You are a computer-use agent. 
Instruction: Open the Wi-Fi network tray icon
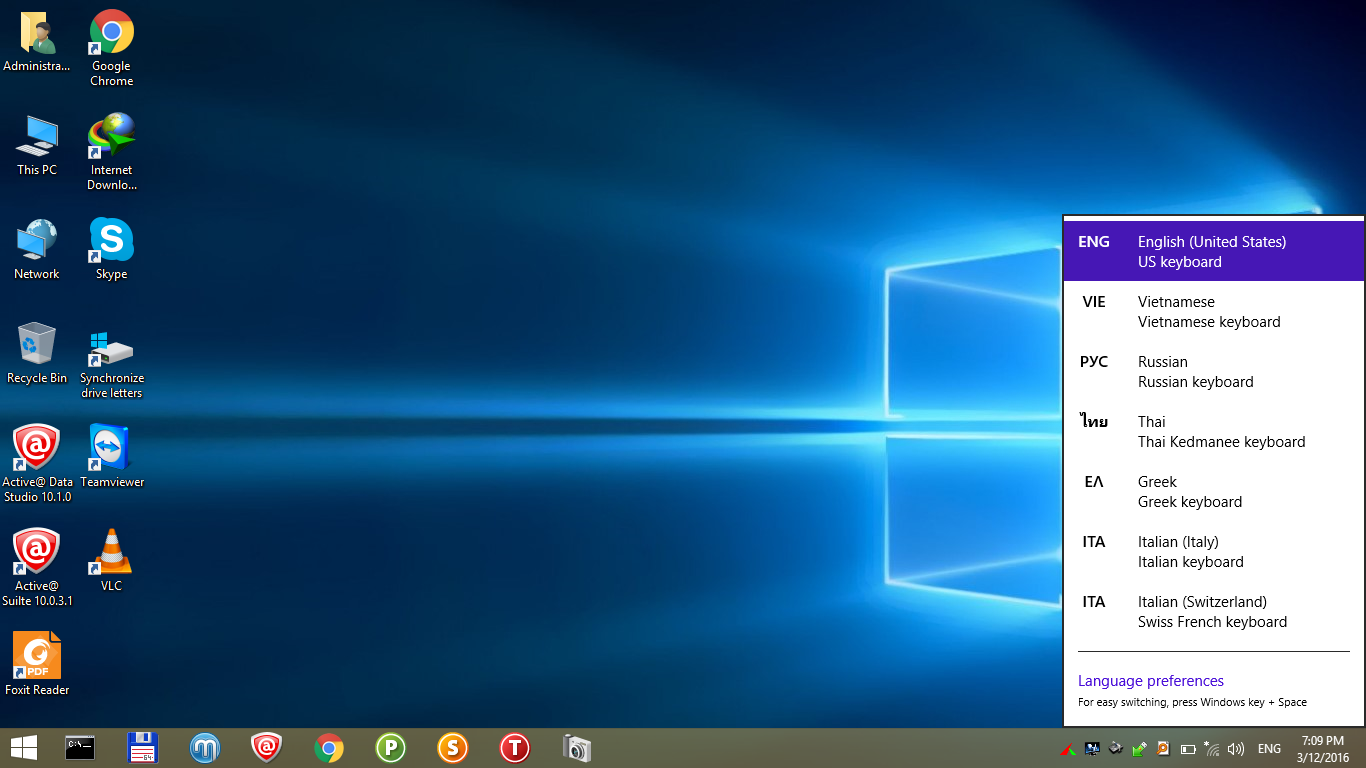[x=1212, y=749]
